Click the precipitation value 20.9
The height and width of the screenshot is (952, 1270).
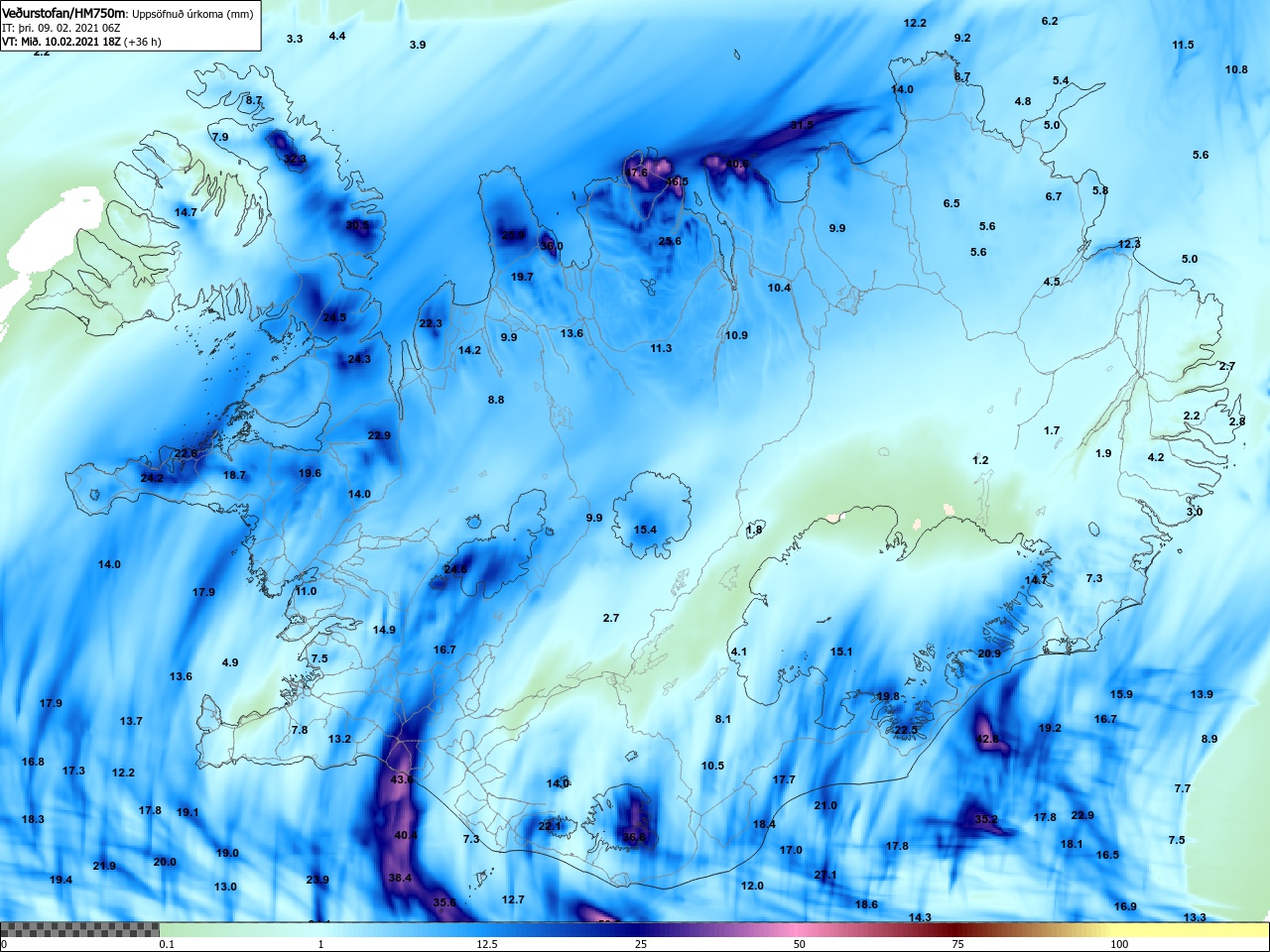point(989,654)
